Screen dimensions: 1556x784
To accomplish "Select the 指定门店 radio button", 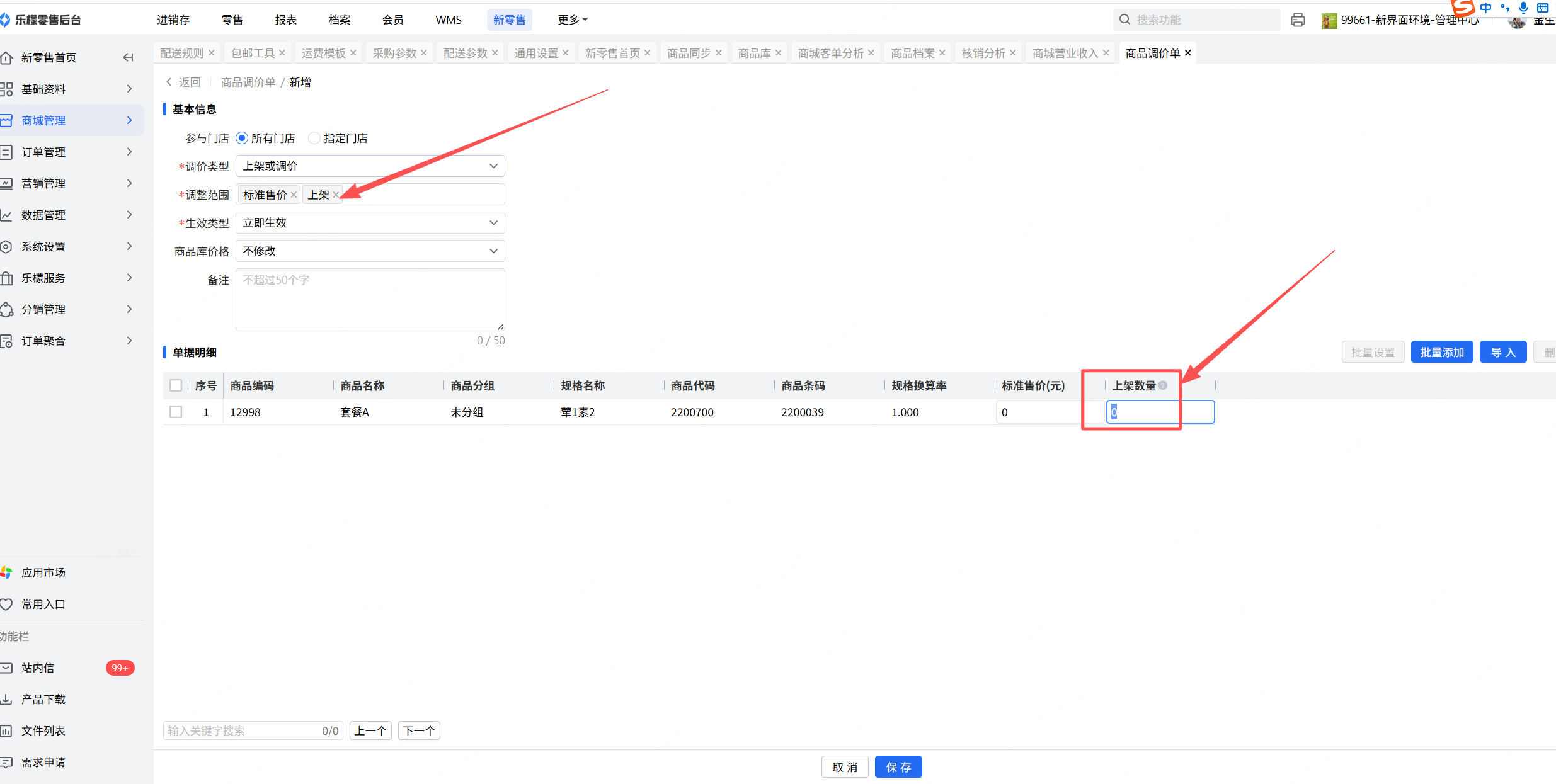I will [314, 138].
